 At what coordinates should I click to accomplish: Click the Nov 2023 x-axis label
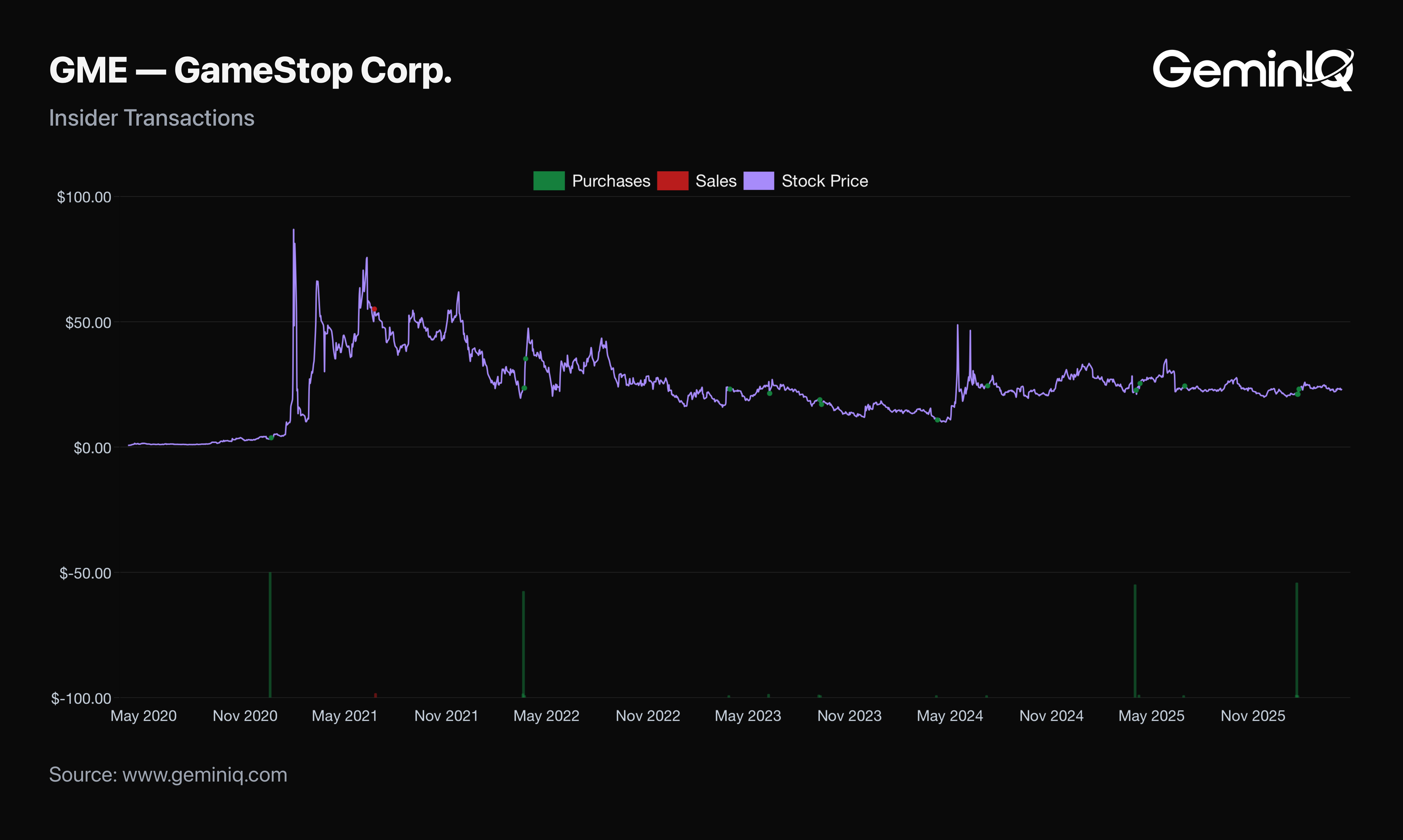[849, 716]
